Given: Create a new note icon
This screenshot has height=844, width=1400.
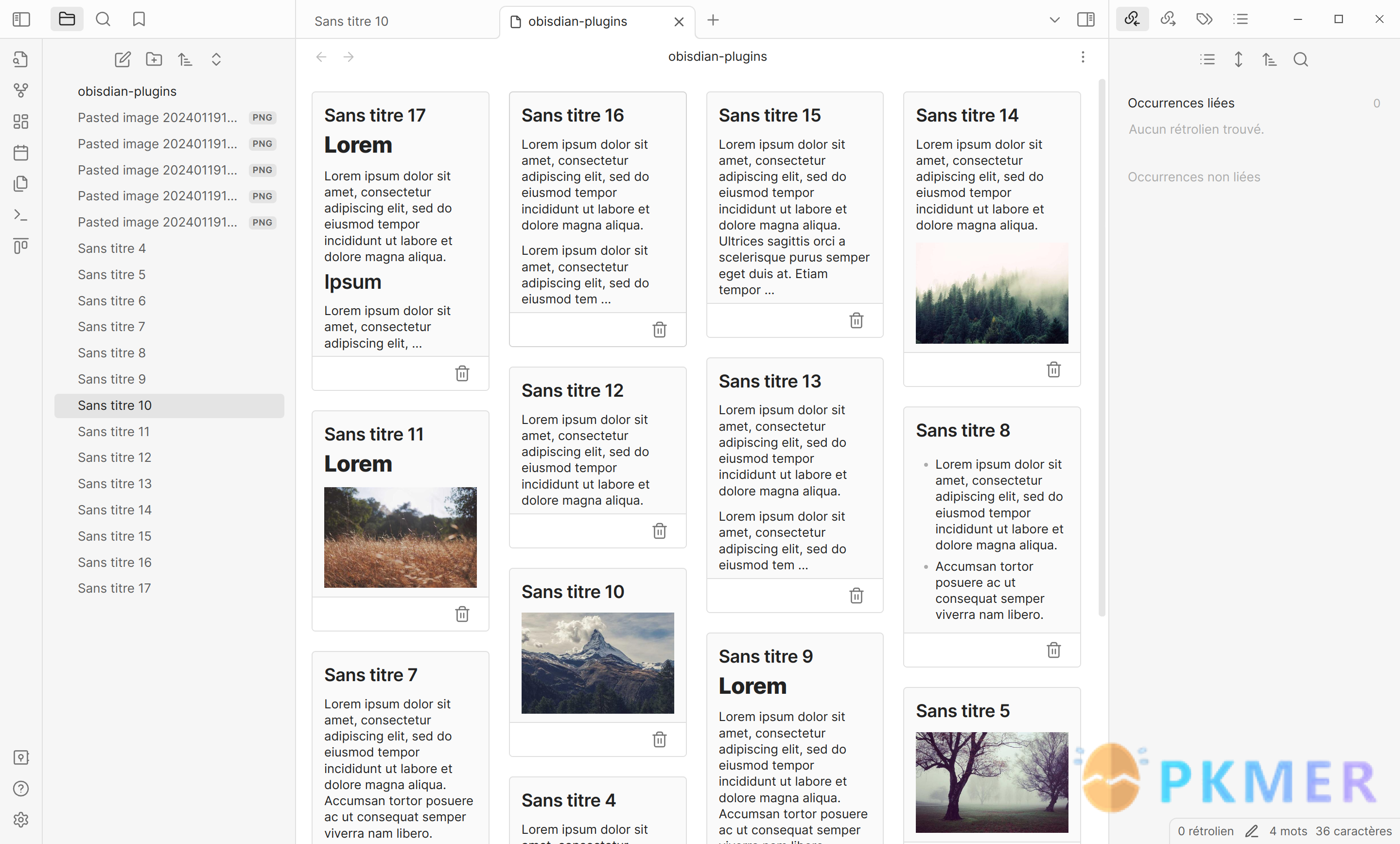Looking at the screenshot, I should (x=122, y=59).
